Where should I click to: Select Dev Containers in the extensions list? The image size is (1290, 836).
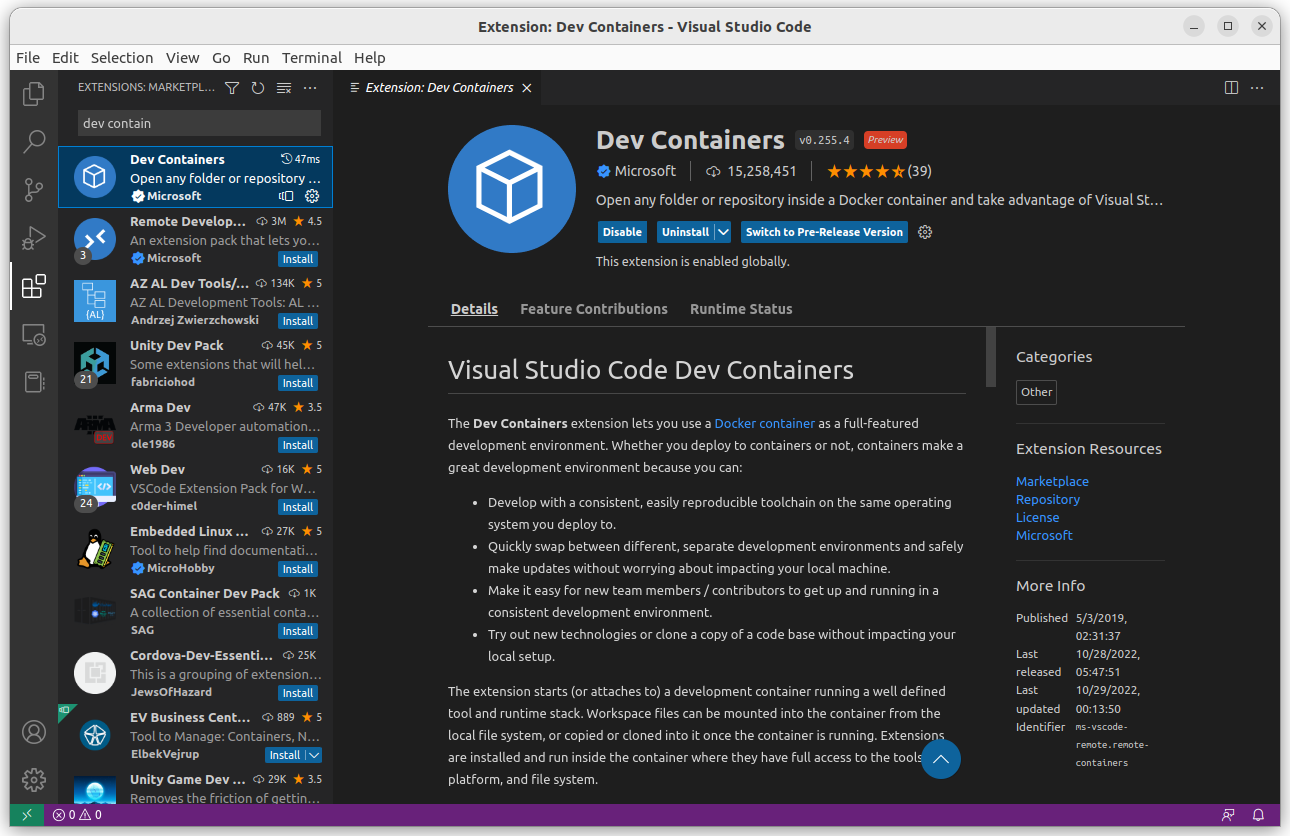[195, 177]
